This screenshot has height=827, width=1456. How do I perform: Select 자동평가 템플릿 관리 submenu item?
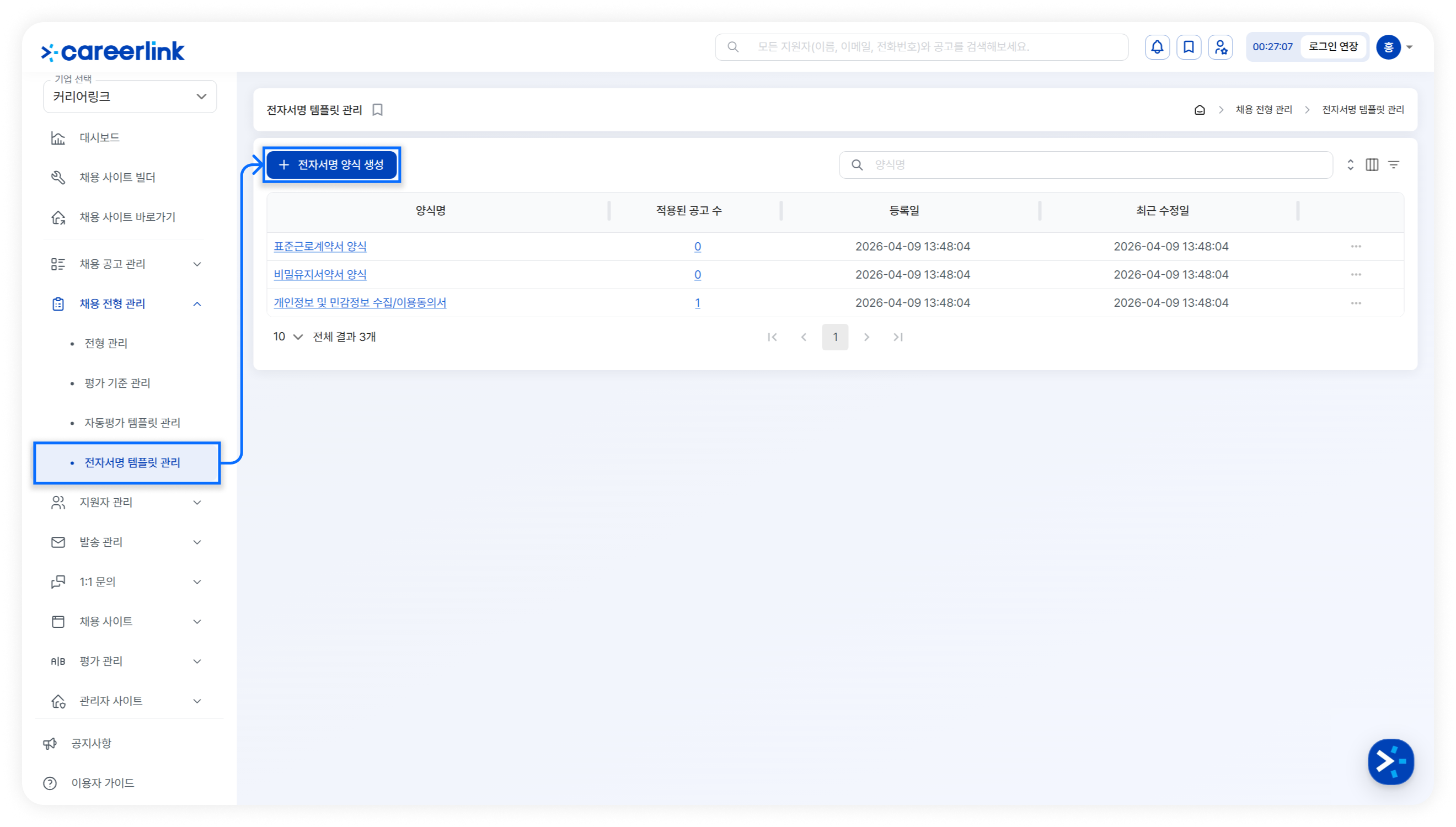(x=132, y=423)
